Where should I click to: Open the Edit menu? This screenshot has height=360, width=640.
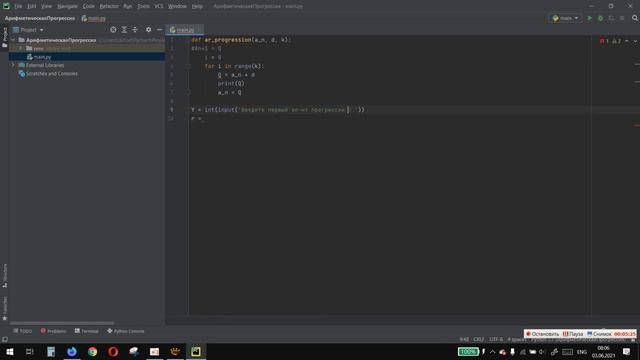click(x=31, y=6)
